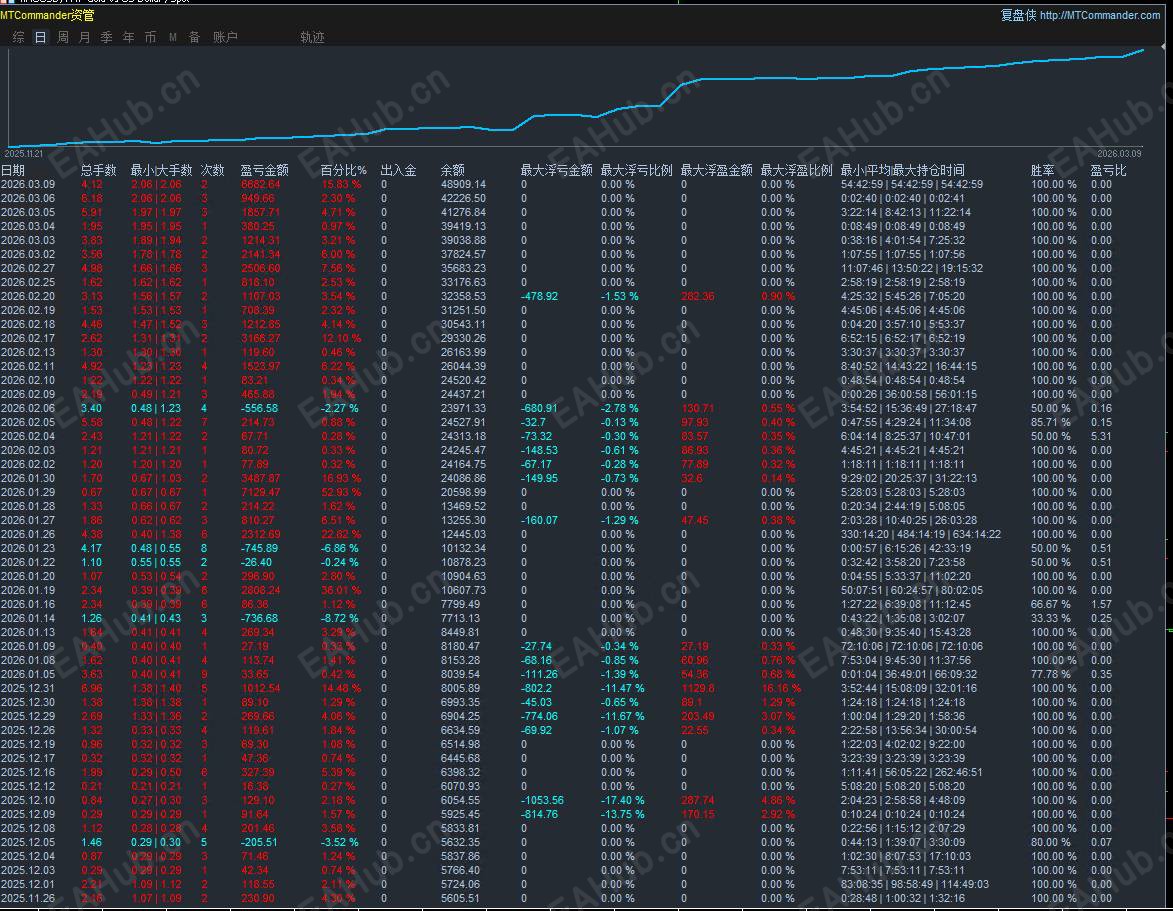Click the 盈亏比 column header
The image size is (1173, 911).
1108,171
